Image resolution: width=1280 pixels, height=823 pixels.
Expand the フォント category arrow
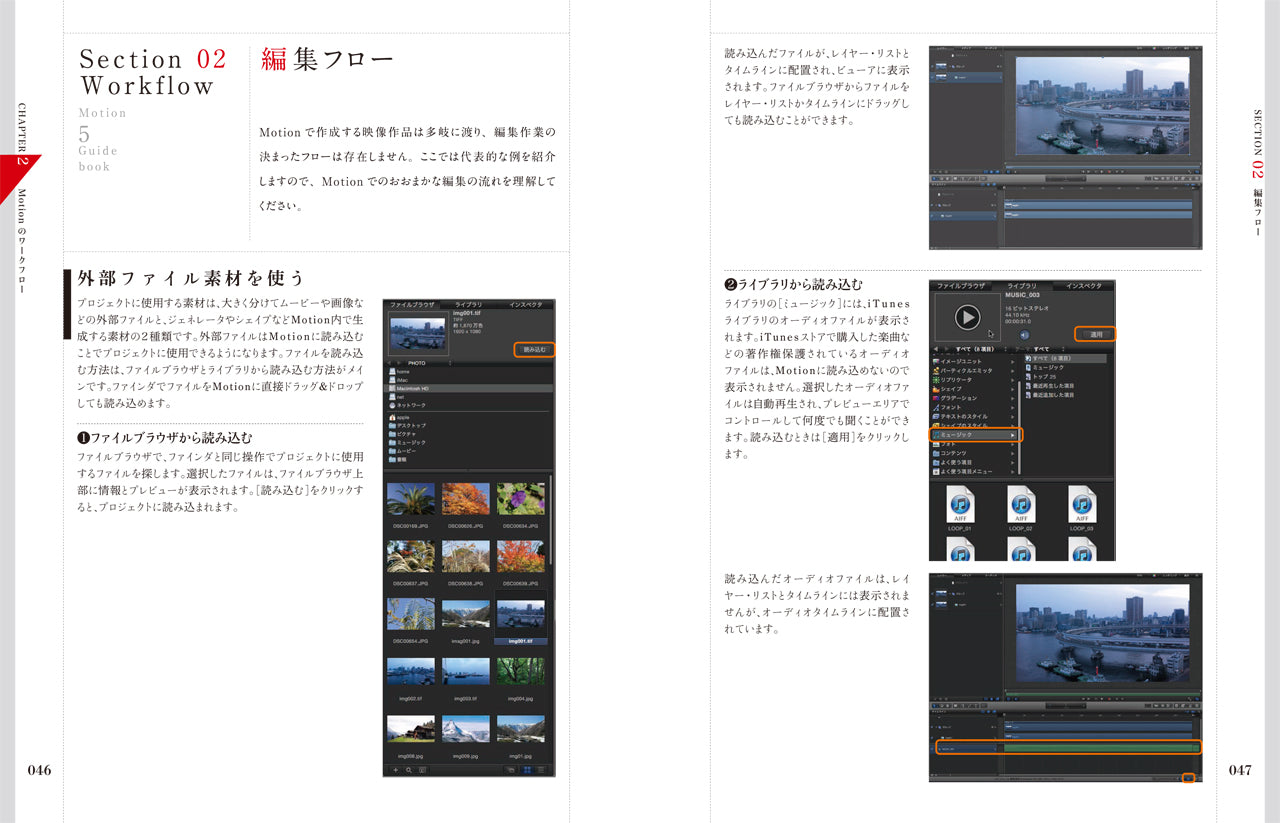1012,408
